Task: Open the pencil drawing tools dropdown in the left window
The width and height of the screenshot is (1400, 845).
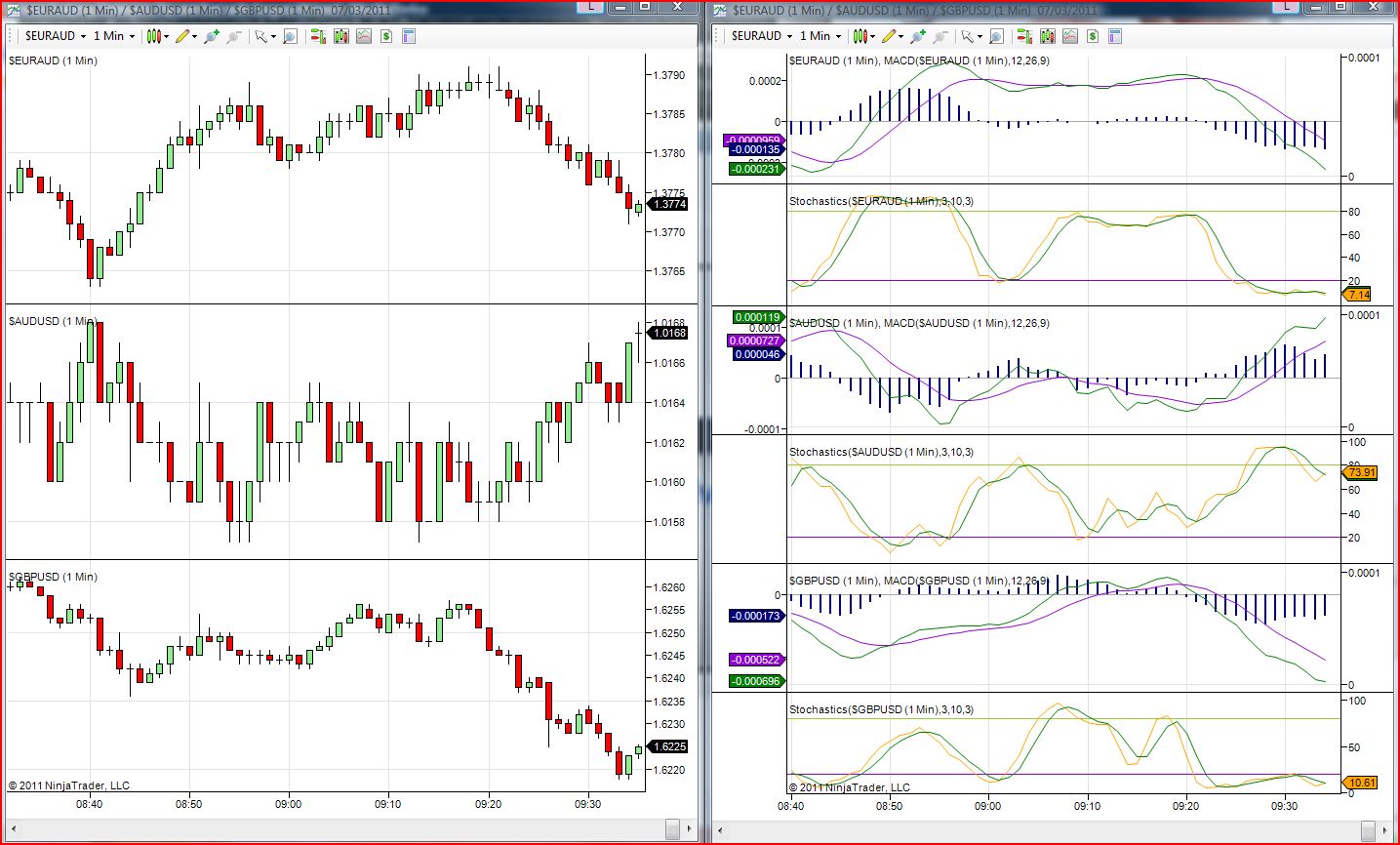Action: coord(184,36)
